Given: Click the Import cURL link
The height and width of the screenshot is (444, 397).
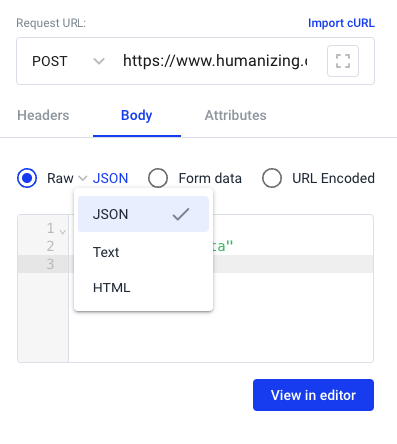Looking at the screenshot, I should pyautogui.click(x=341, y=23).
